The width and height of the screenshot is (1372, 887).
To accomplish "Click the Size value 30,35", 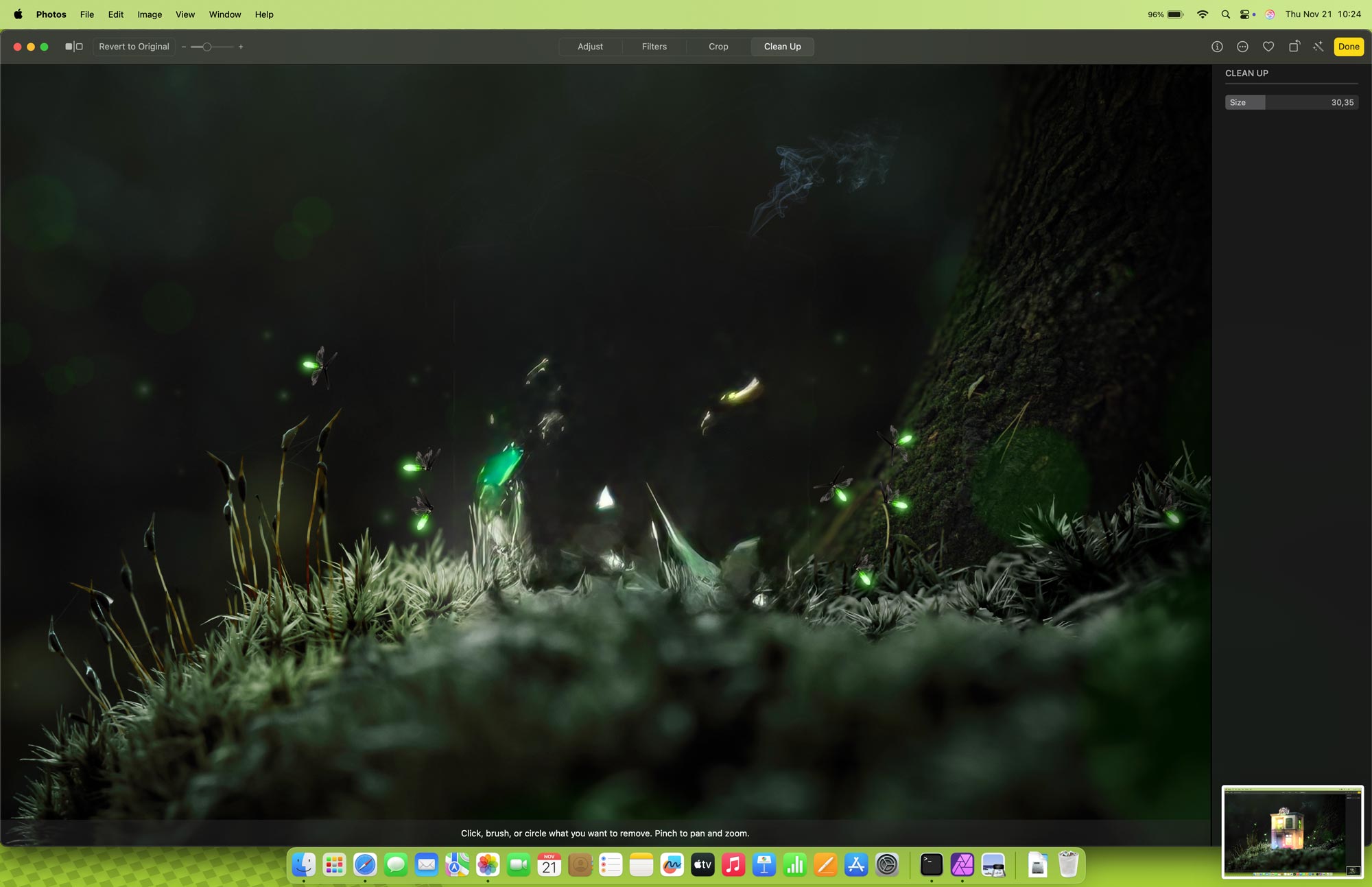I will click(1342, 102).
